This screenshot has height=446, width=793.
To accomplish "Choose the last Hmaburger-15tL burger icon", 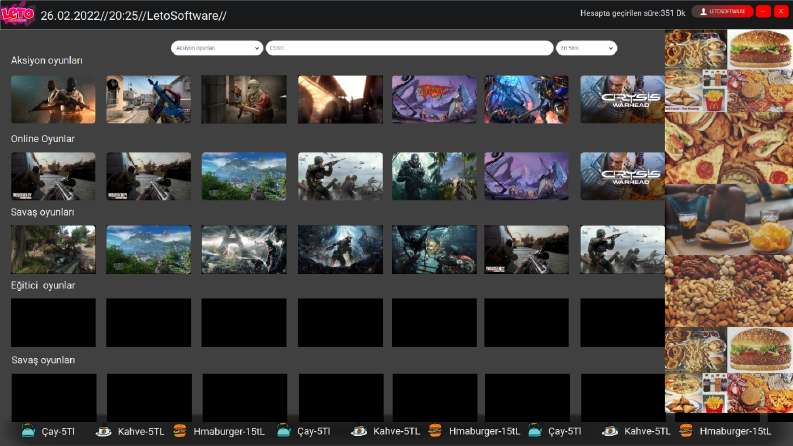I will pyautogui.click(x=686, y=431).
